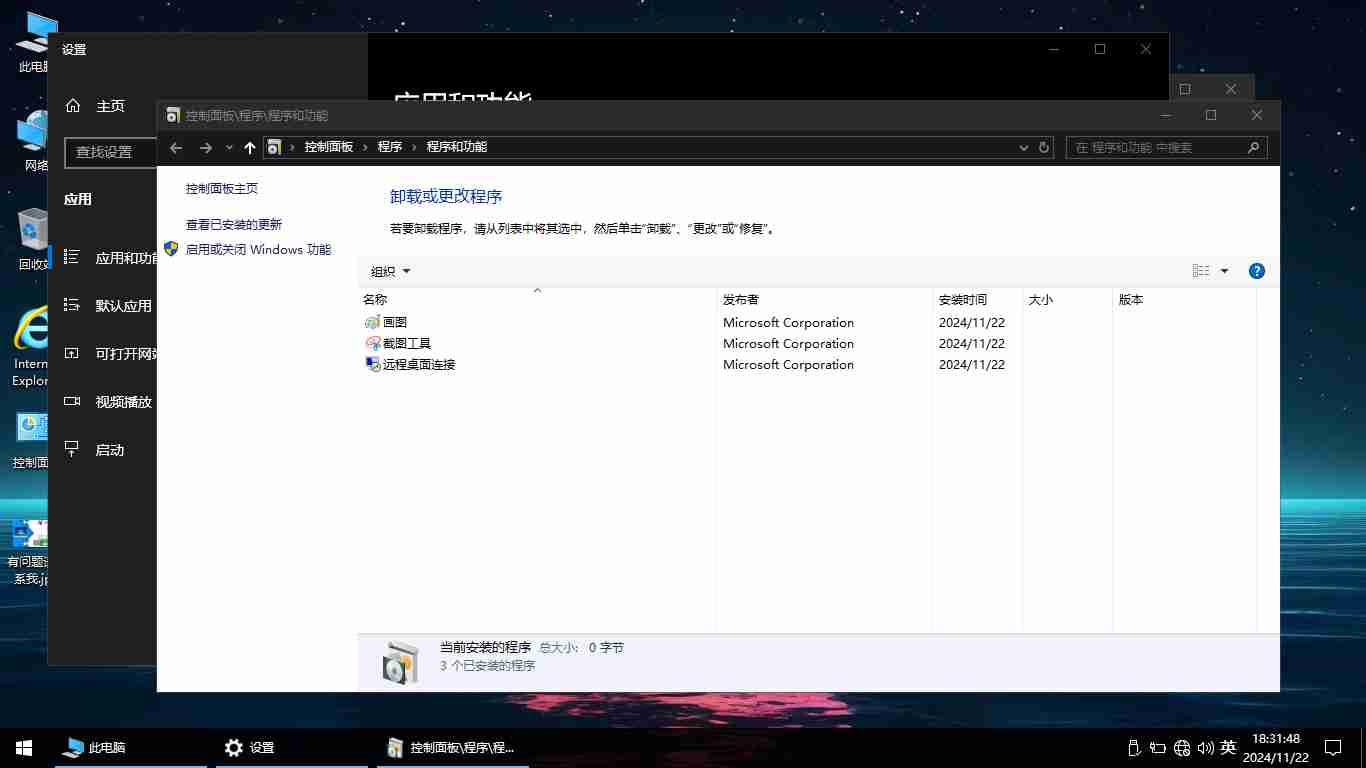The image size is (1366, 768).
Task: Click the Windows Start button
Action: click(x=24, y=747)
